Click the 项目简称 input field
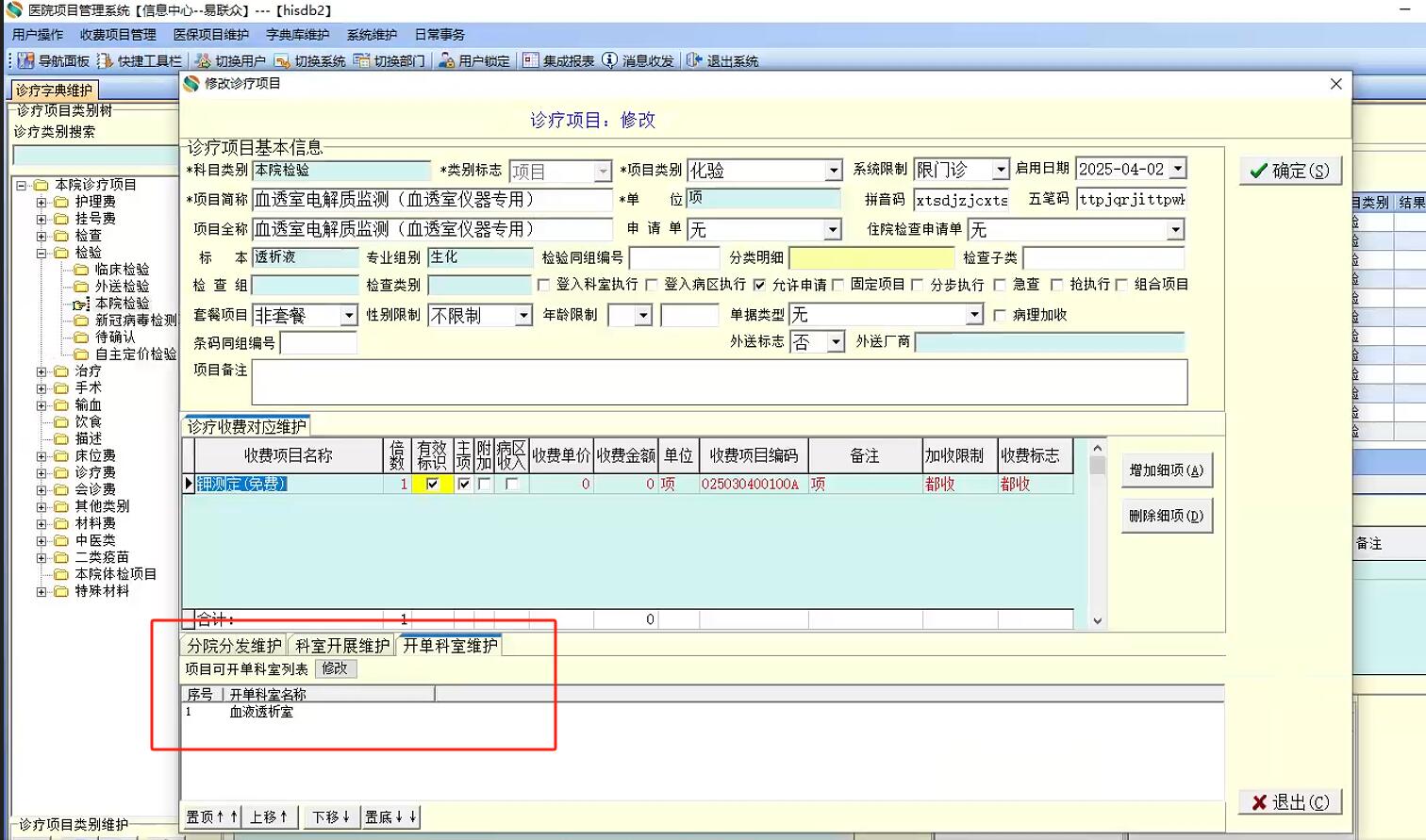 [432, 200]
